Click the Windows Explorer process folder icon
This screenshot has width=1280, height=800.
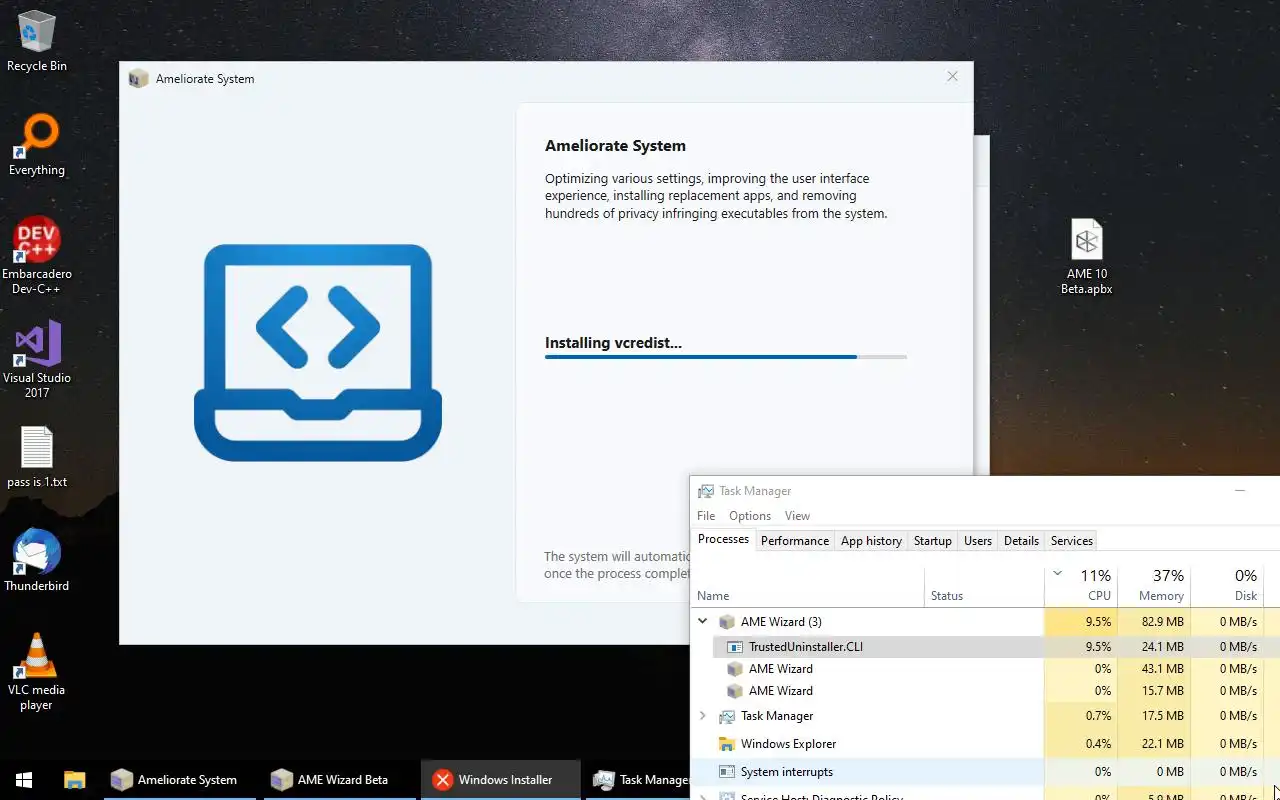pos(727,744)
